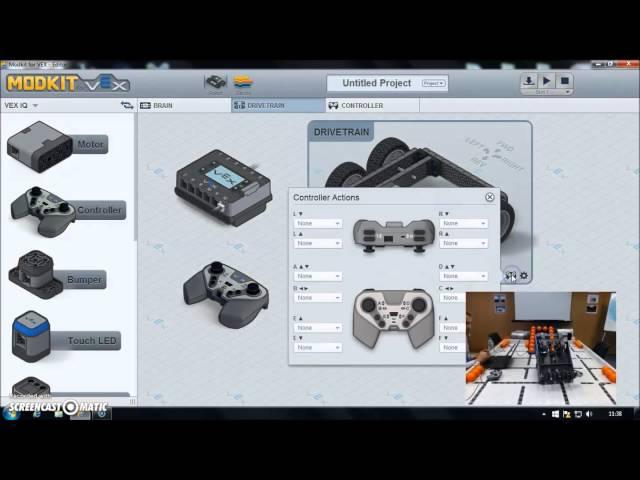The width and height of the screenshot is (640, 480).
Task: Click the download program to robot icon
Action: tap(529, 80)
